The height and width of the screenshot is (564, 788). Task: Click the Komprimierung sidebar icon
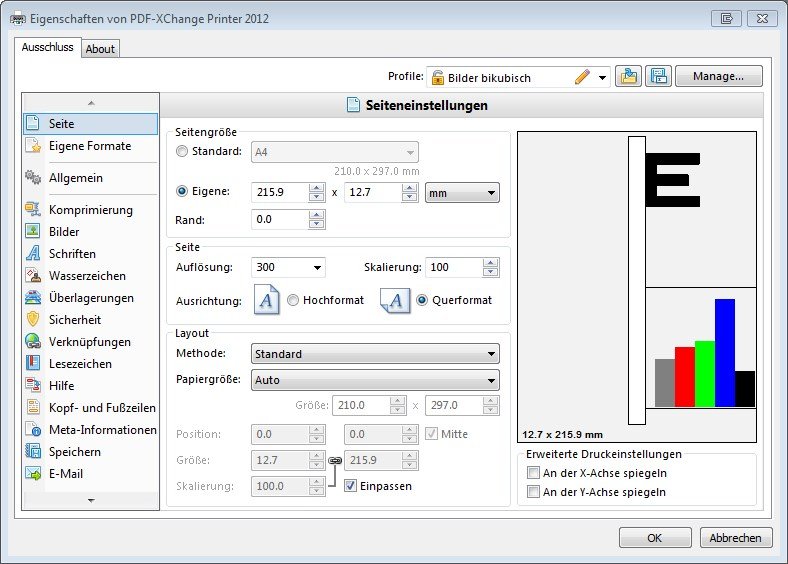(x=32, y=210)
